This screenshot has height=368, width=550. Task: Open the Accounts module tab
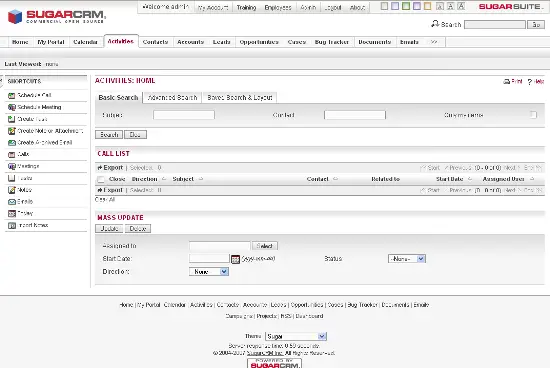(x=190, y=42)
